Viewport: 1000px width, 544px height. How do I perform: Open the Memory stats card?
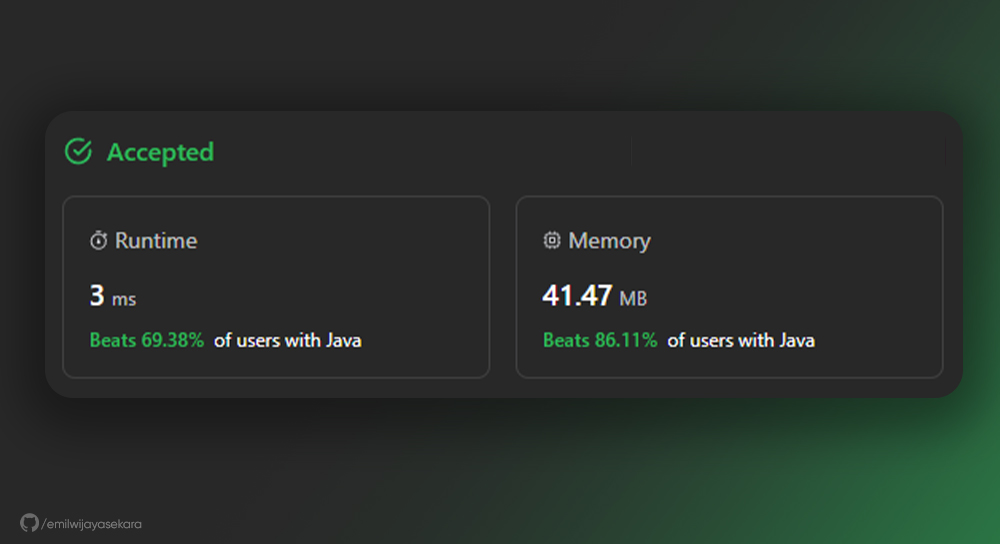[x=730, y=287]
